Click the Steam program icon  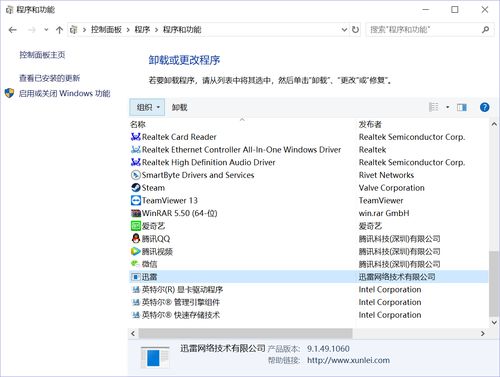point(136,188)
